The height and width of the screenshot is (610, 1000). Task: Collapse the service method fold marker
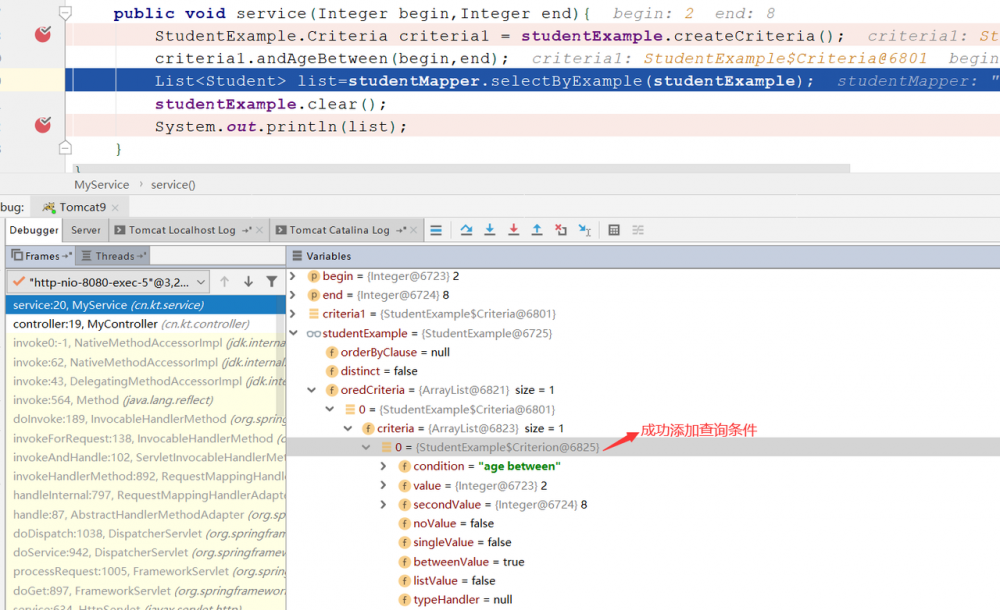click(x=65, y=14)
